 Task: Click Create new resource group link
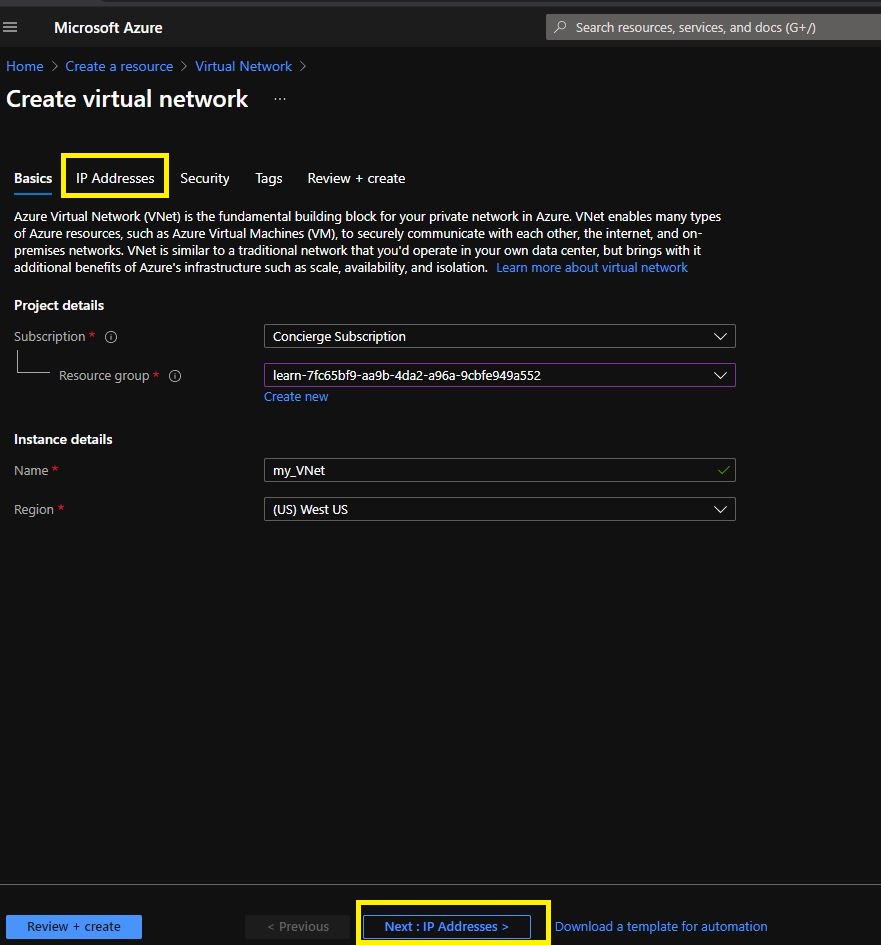tap(296, 397)
